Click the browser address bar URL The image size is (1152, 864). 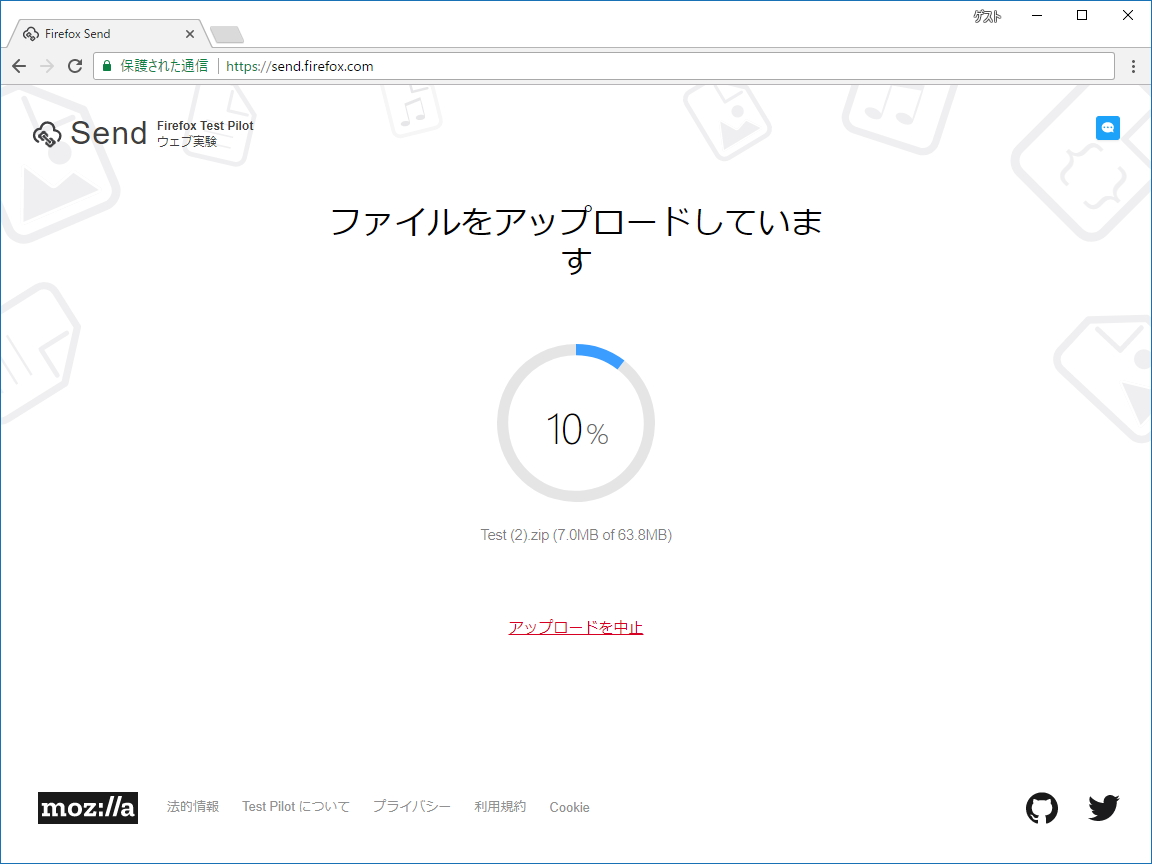point(300,66)
